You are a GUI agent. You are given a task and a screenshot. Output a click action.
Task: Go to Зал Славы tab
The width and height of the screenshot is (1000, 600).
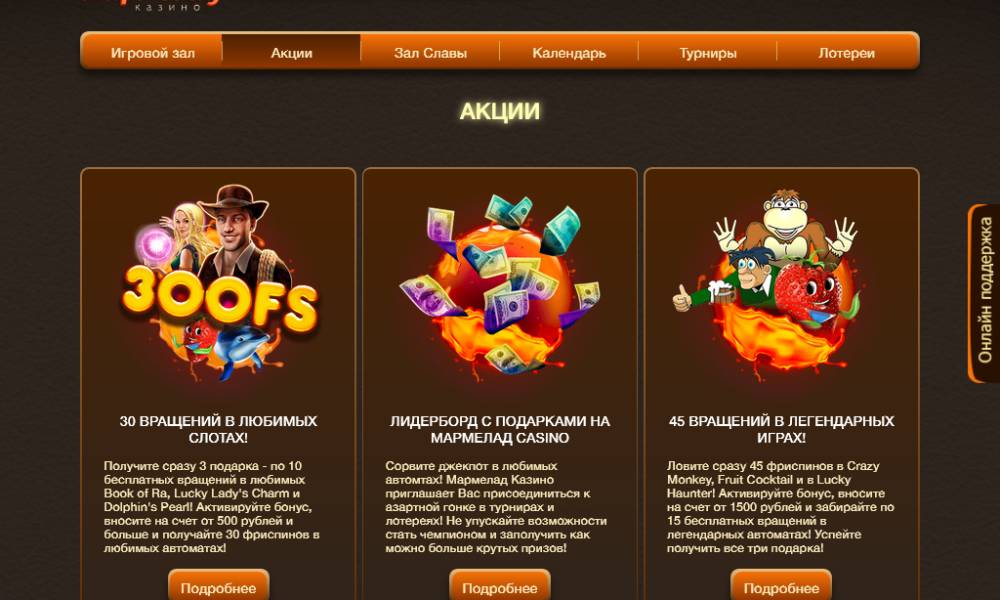click(430, 52)
